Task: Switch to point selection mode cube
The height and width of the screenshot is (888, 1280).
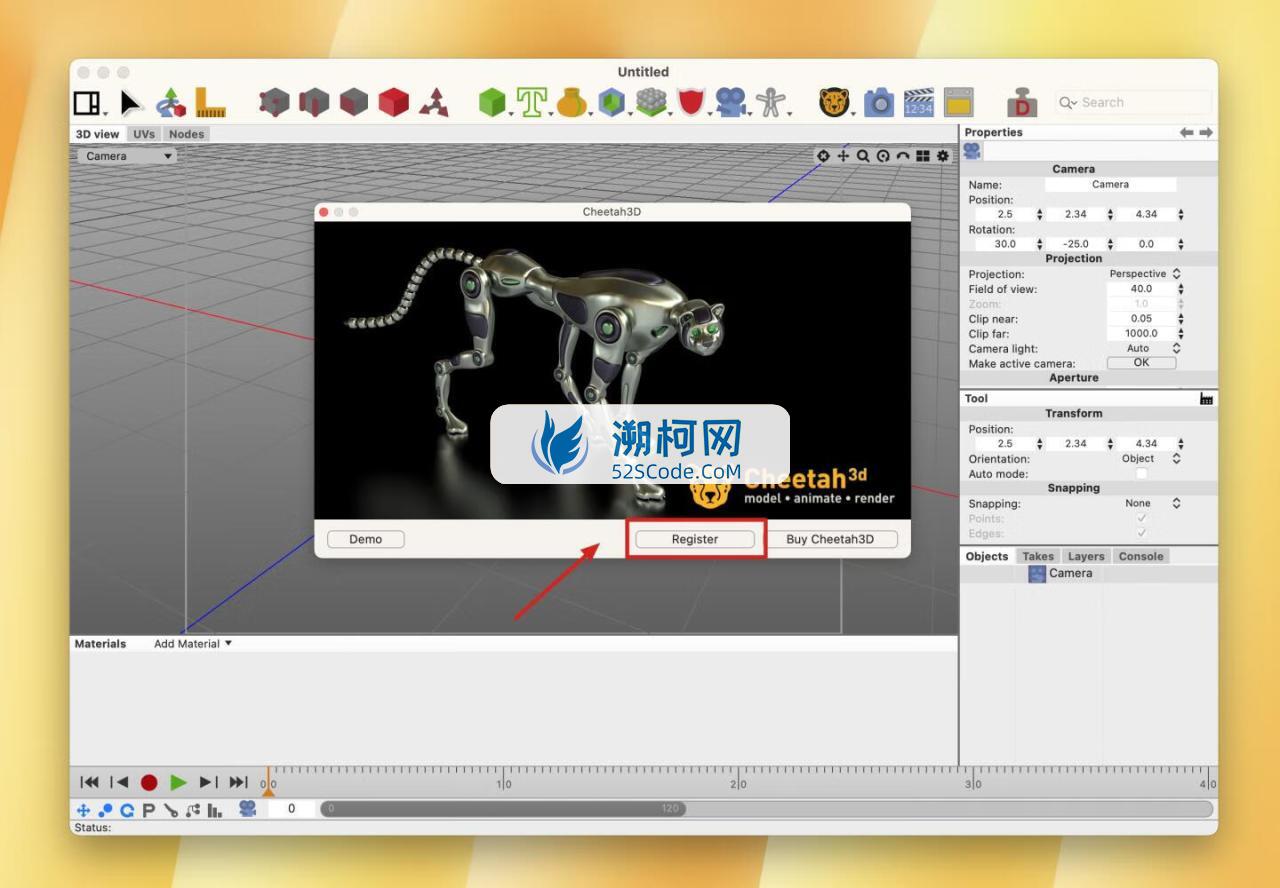Action: (274, 102)
